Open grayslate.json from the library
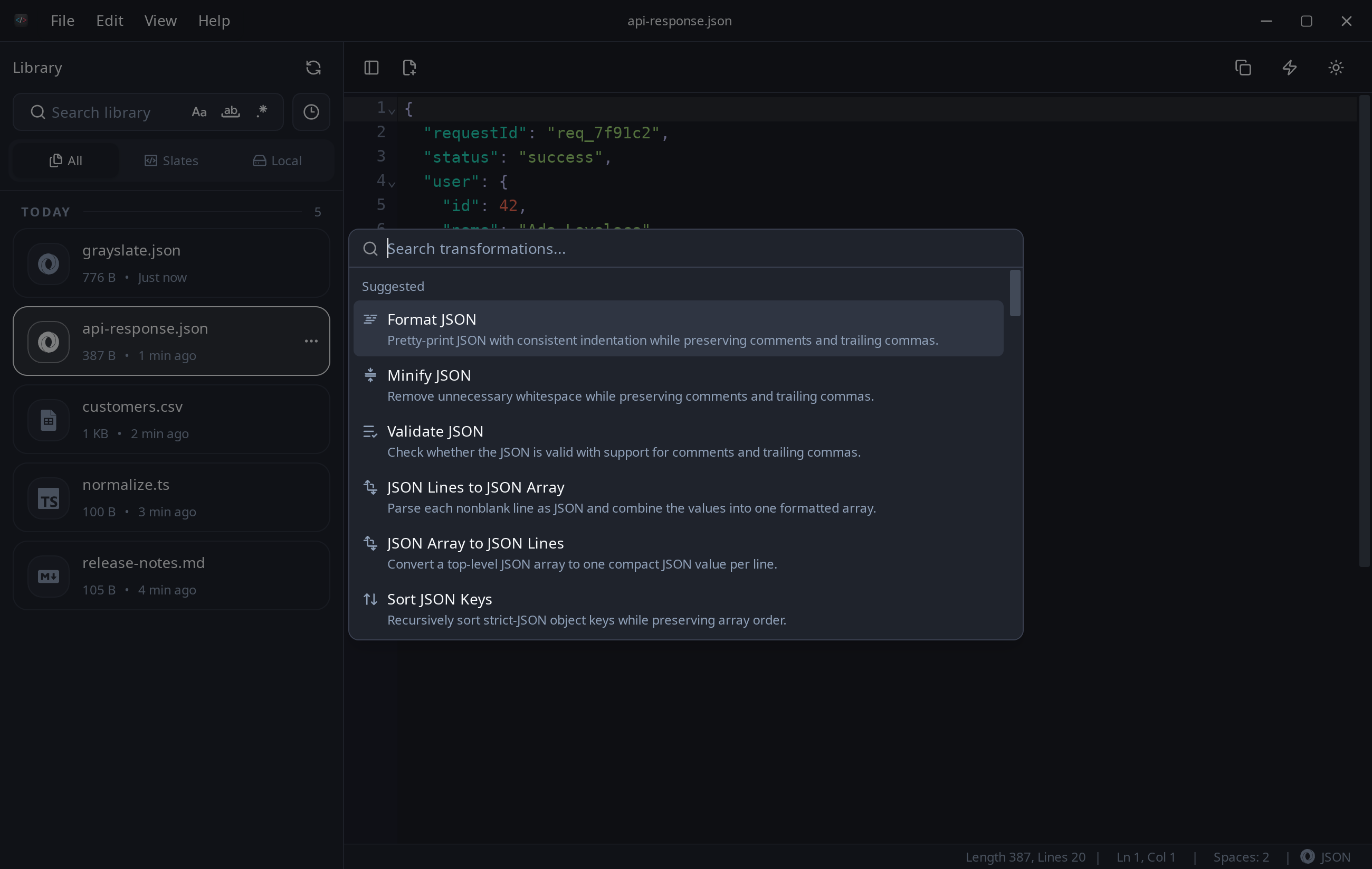 point(171,263)
